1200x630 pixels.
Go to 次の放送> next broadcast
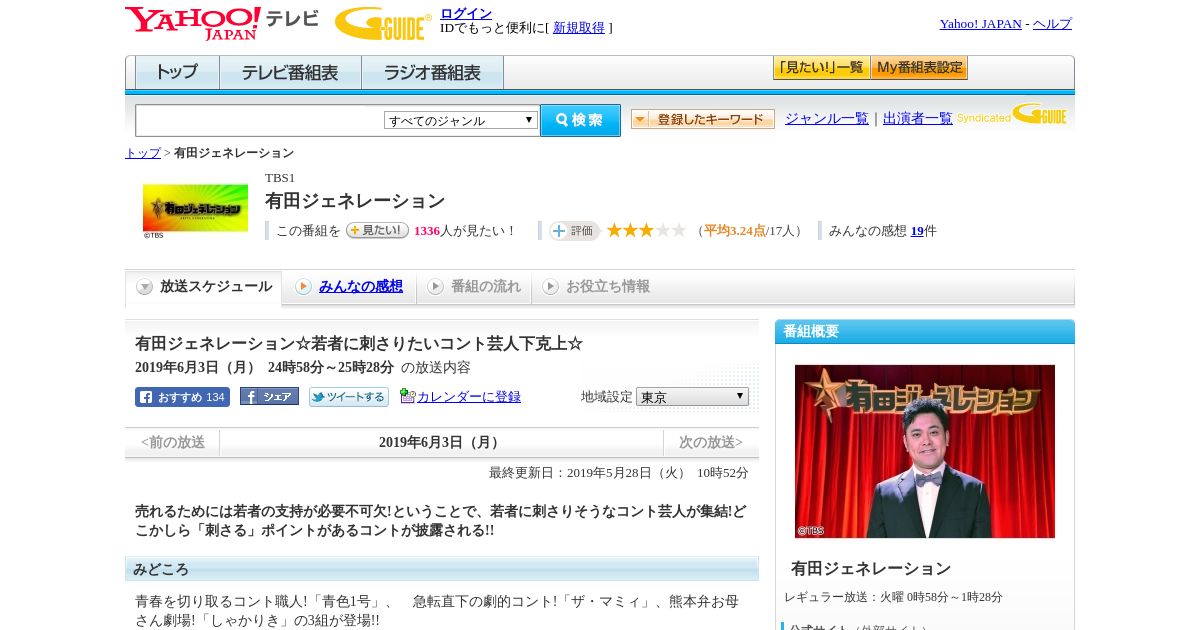(x=711, y=443)
